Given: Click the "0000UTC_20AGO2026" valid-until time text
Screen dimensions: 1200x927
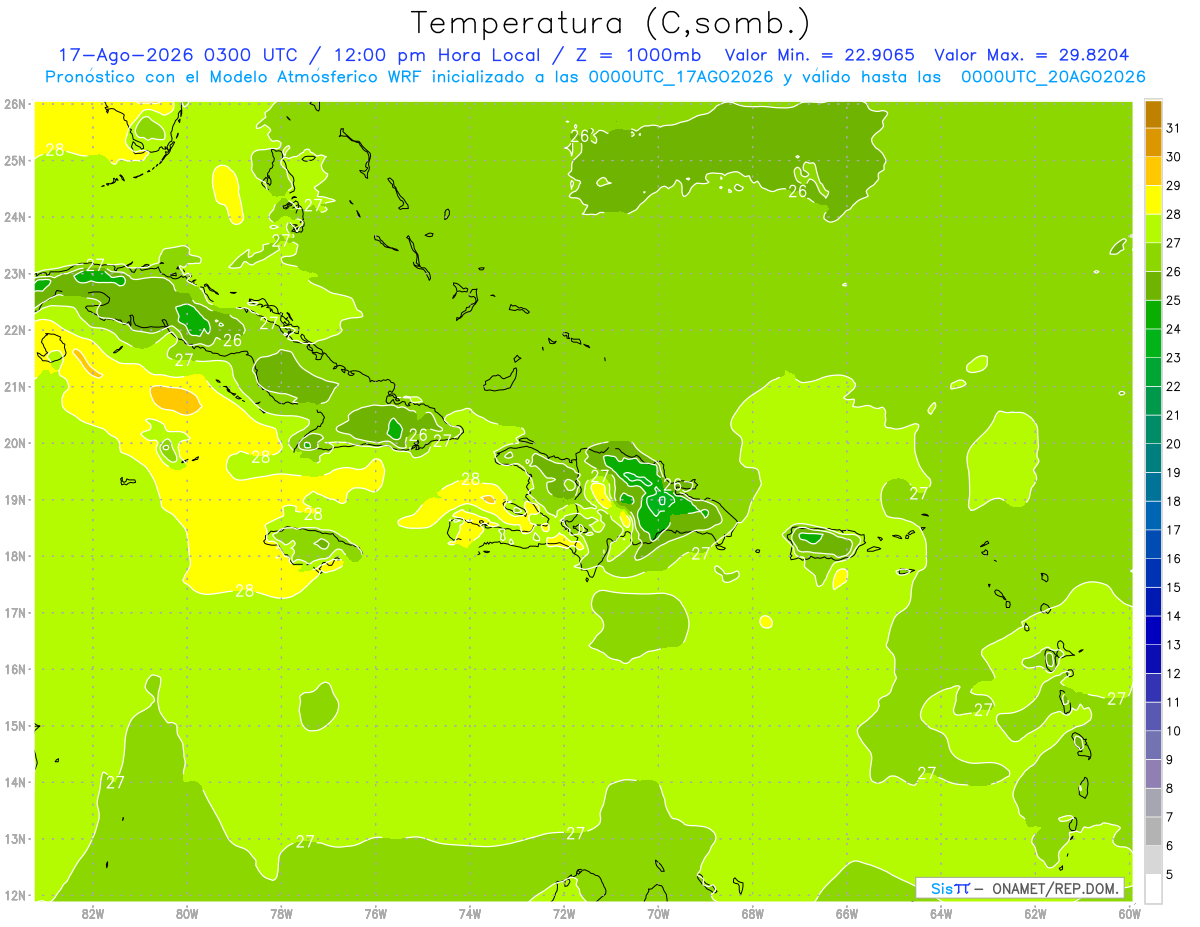Looking at the screenshot, I should [1053, 77].
